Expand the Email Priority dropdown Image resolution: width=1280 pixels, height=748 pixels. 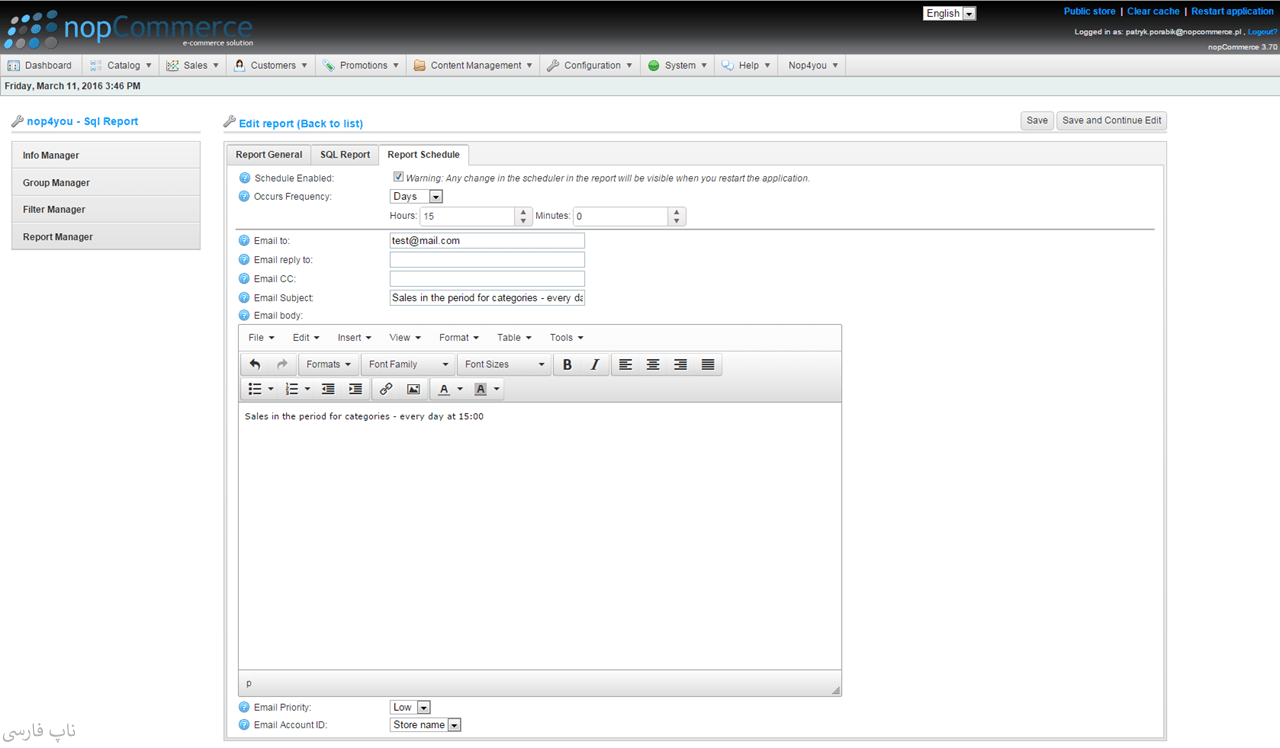[x=410, y=707]
